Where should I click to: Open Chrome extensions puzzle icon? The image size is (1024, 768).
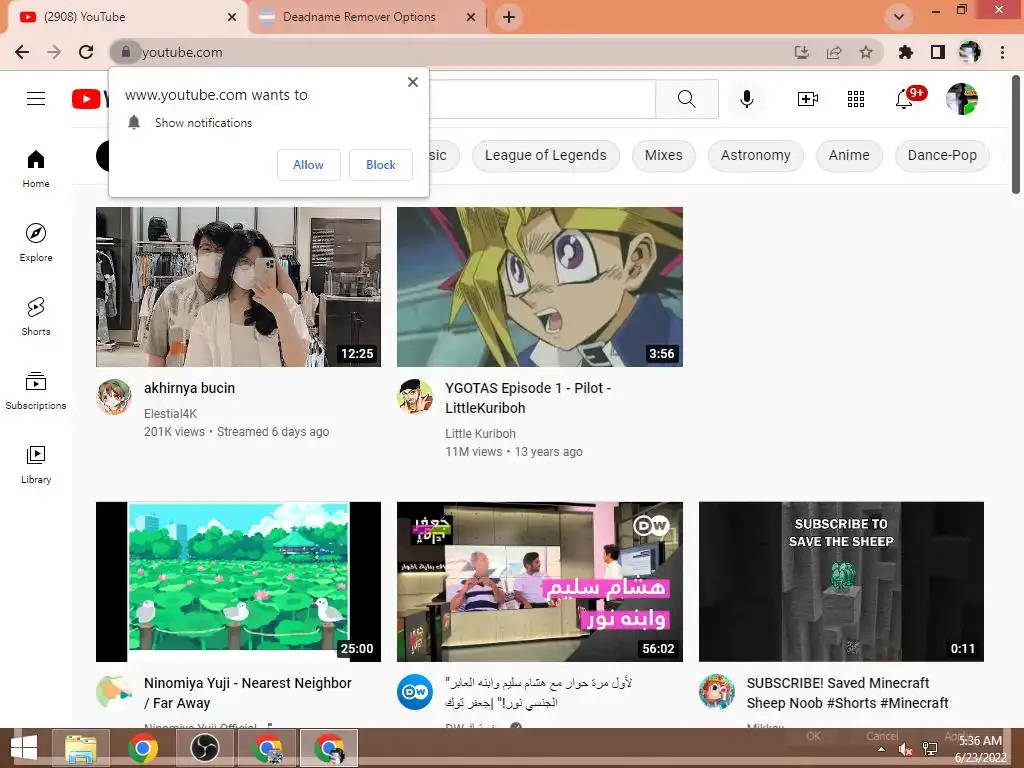point(905,52)
